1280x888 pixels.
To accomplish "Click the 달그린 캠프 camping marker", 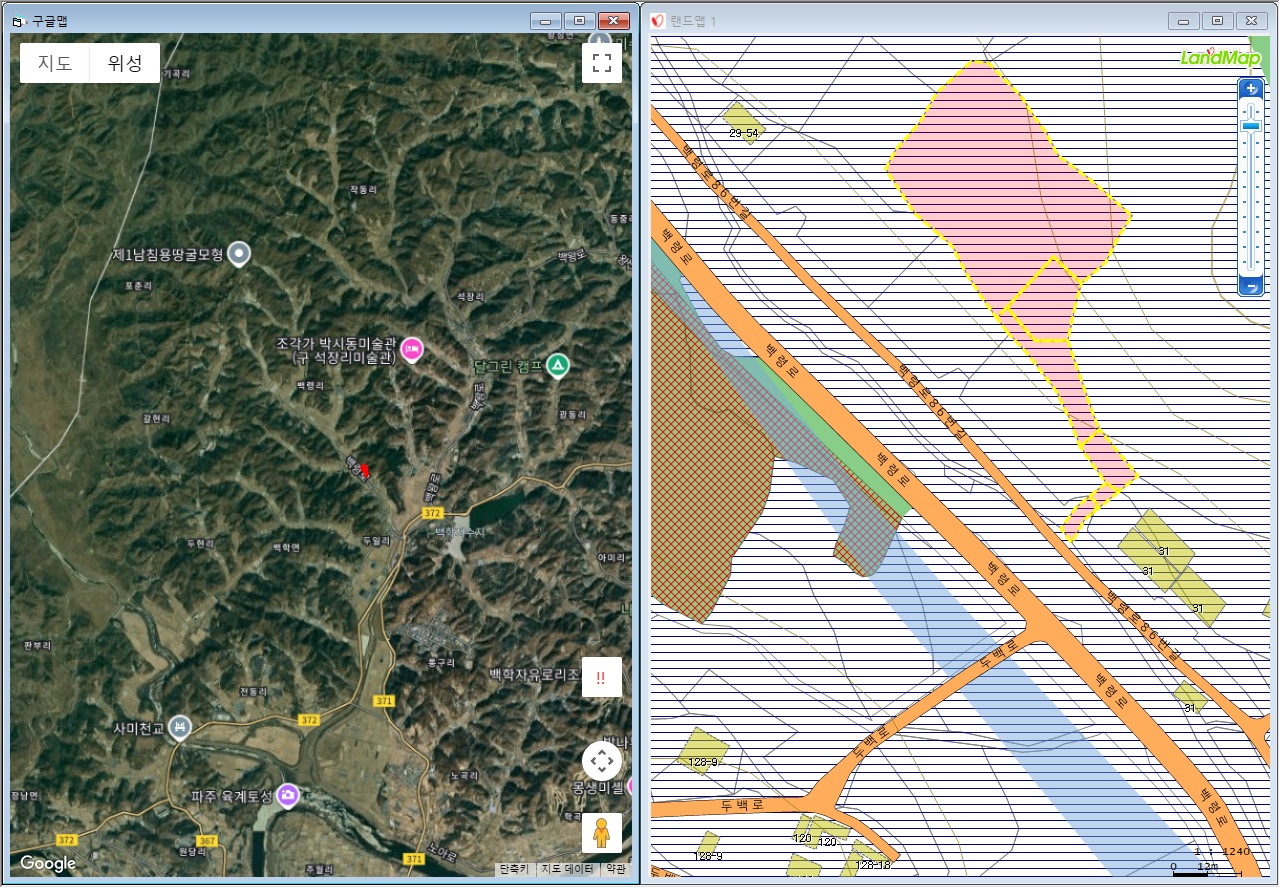I will tap(559, 365).
